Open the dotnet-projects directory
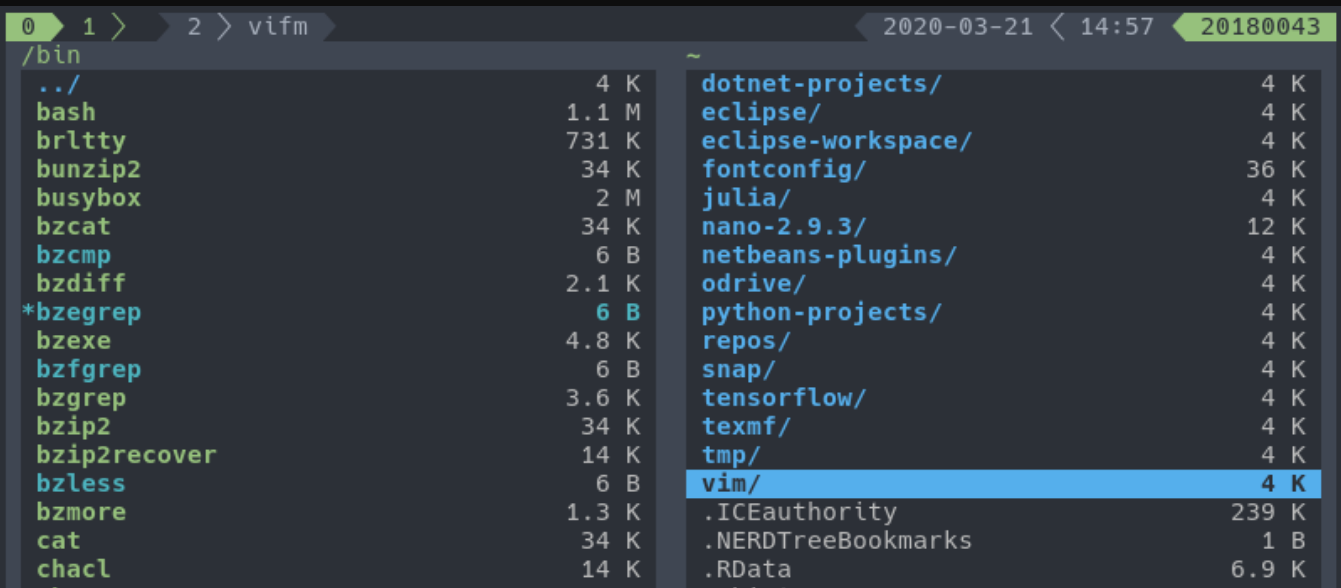Image resolution: width=1341 pixels, height=588 pixels. pos(821,84)
